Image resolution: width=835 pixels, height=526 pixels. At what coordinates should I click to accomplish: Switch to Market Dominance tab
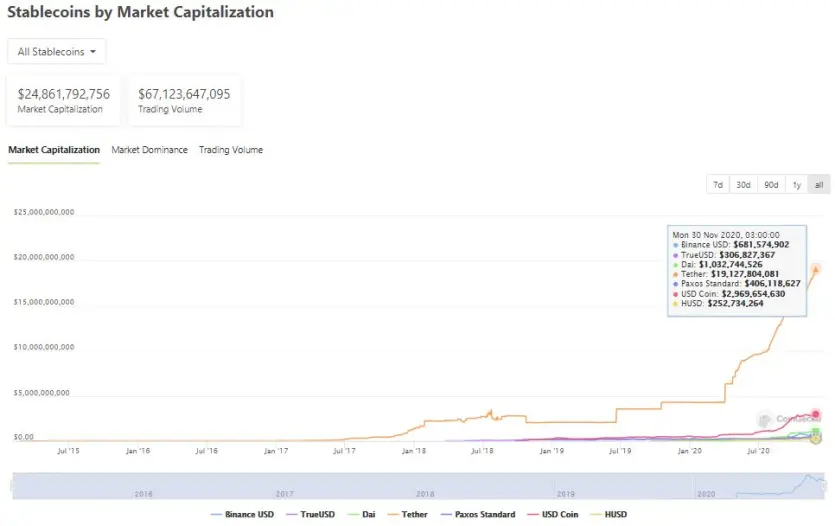[x=149, y=150]
